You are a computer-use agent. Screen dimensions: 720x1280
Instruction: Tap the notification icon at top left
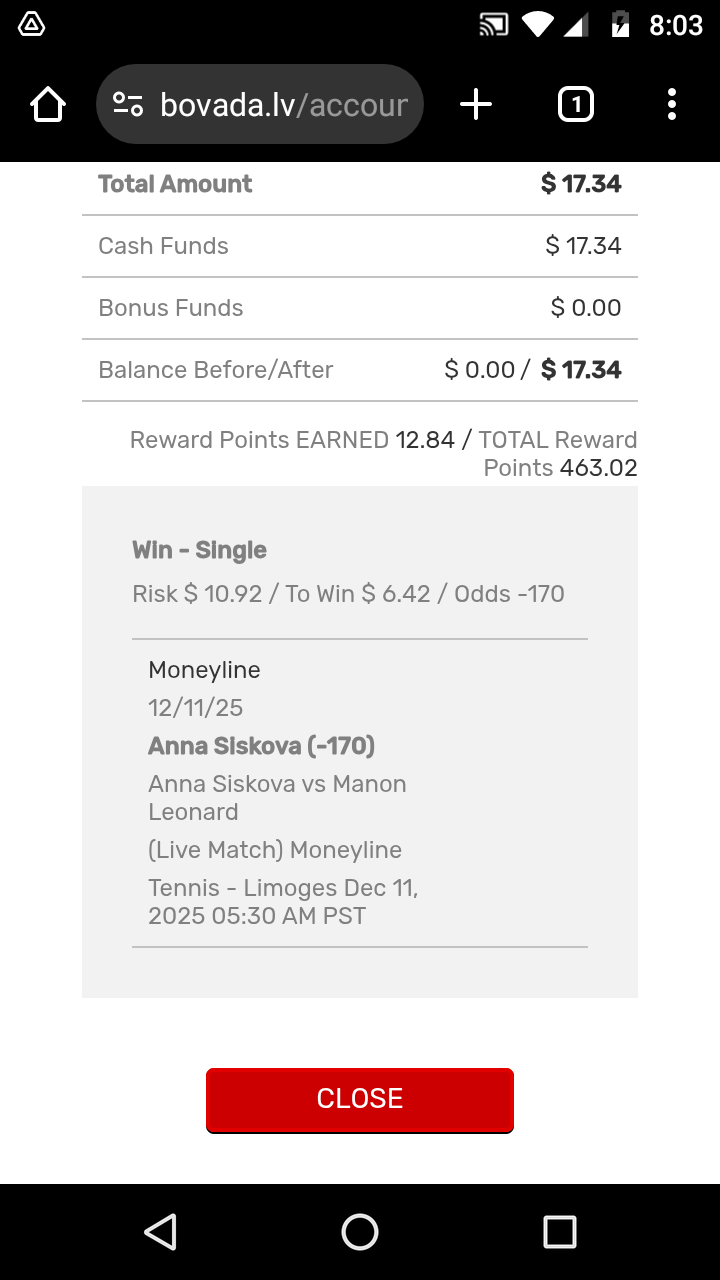click(x=32, y=25)
